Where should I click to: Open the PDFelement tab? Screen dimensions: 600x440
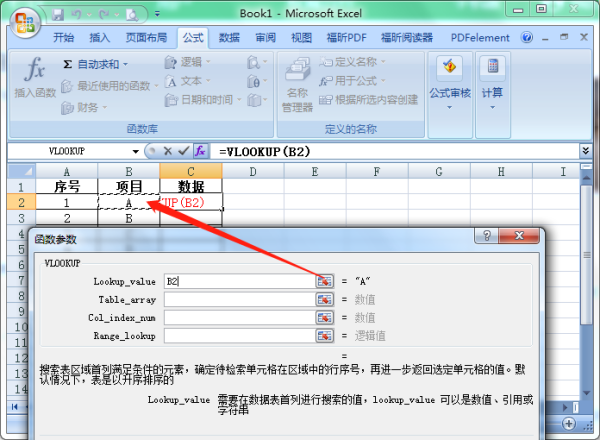tap(480, 37)
